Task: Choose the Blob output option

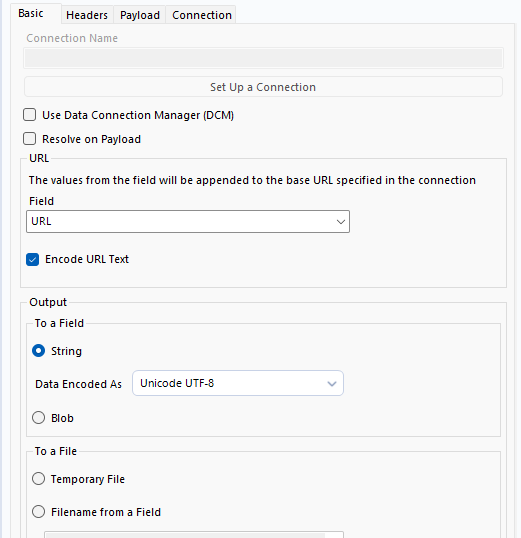Action: pos(38,418)
